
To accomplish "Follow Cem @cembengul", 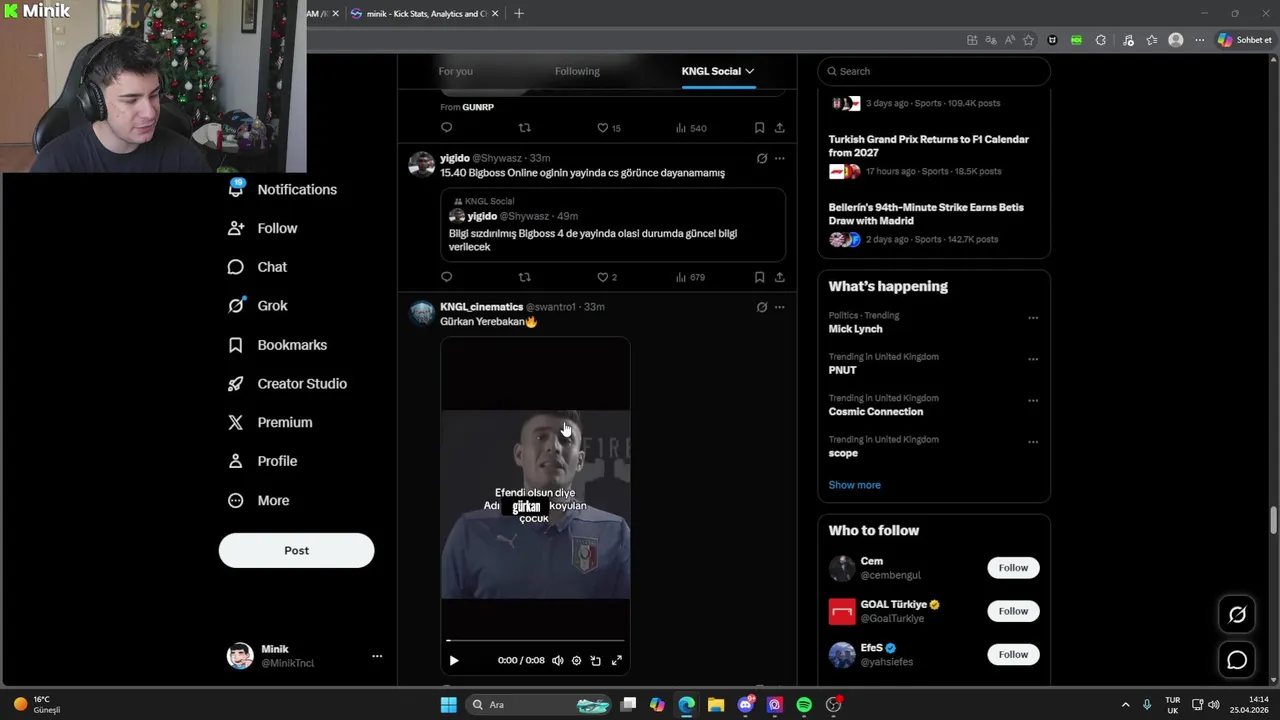I will point(1013,568).
